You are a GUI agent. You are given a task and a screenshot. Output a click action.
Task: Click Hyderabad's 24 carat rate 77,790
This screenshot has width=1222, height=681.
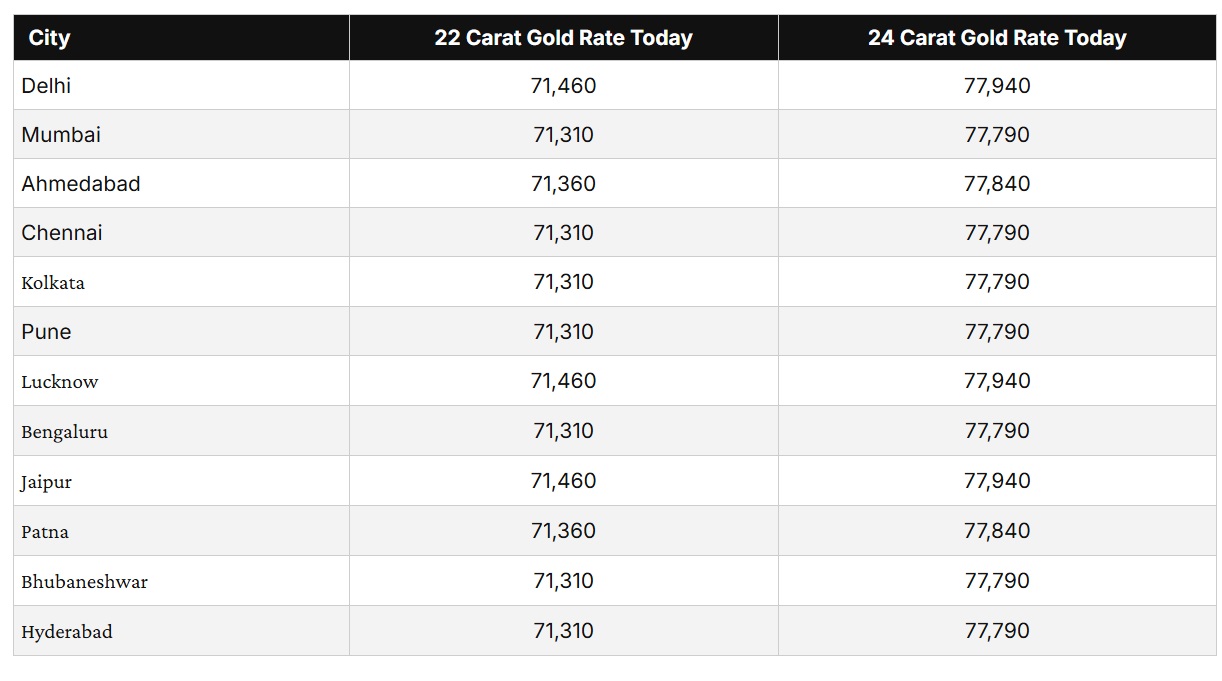(997, 631)
